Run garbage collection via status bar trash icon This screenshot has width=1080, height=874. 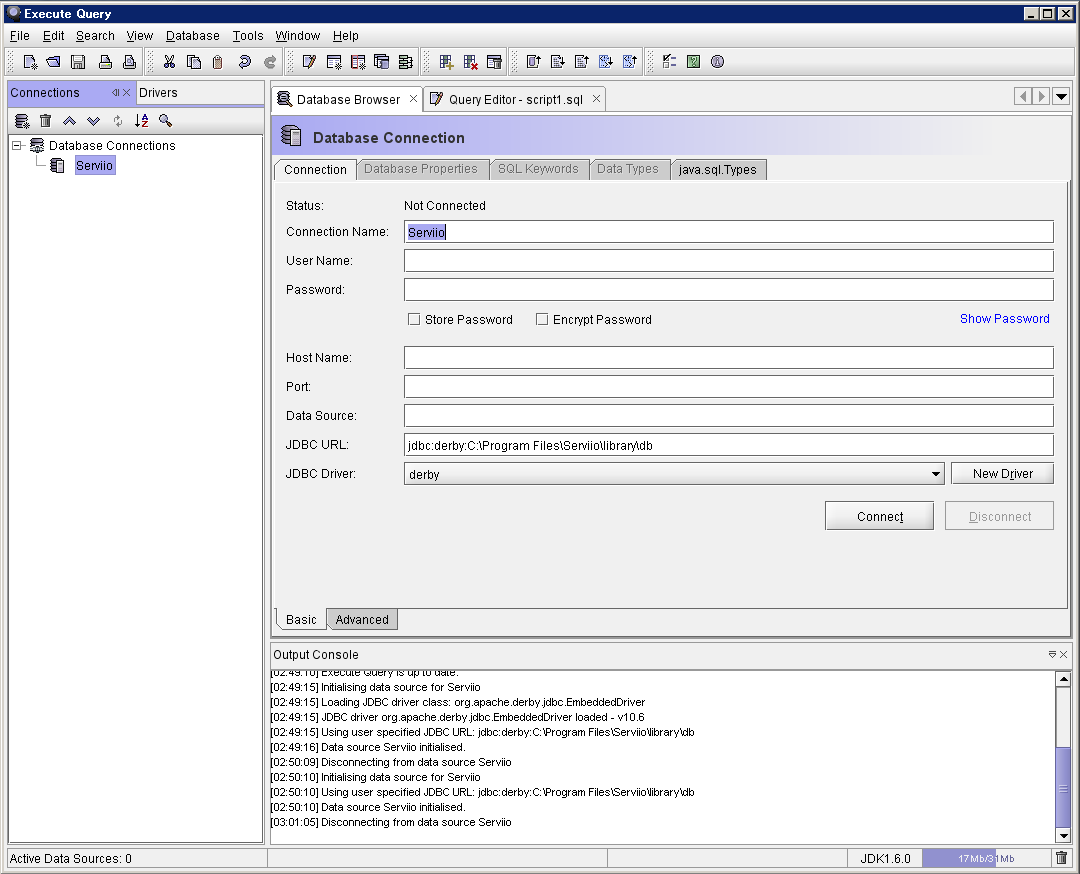1061,858
